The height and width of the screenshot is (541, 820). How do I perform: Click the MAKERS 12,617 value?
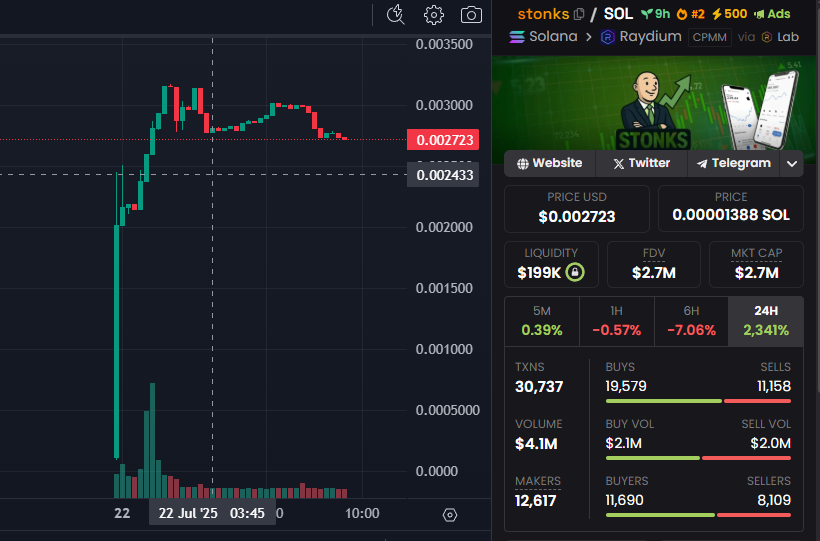click(x=536, y=501)
